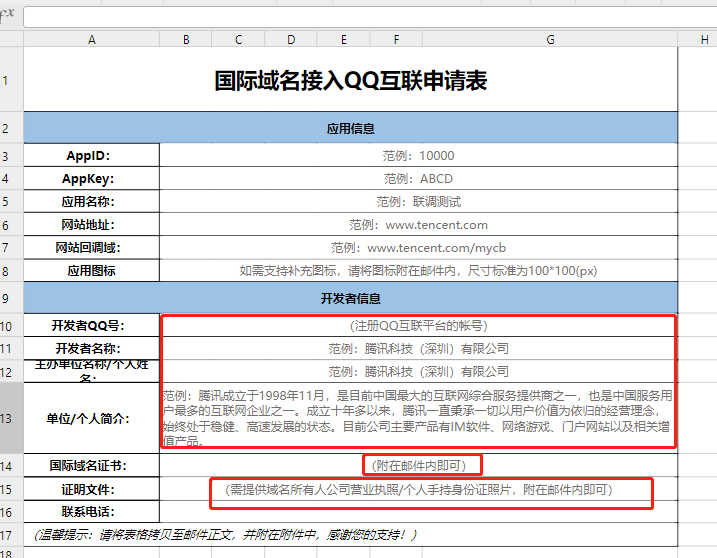
Task: Select column D header
Action: coord(291,39)
